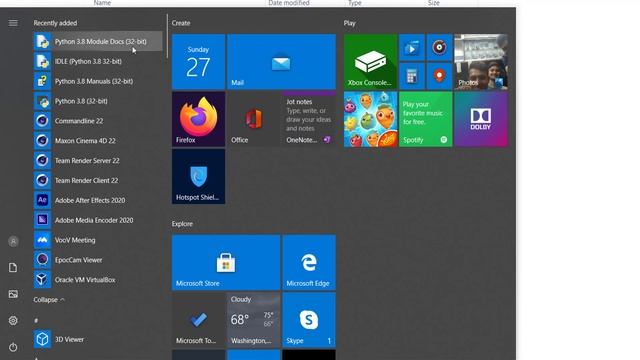Viewport: 640px width, 360px height.
Task: Launch Adobe Media Encoder 2020
Action: [98, 220]
